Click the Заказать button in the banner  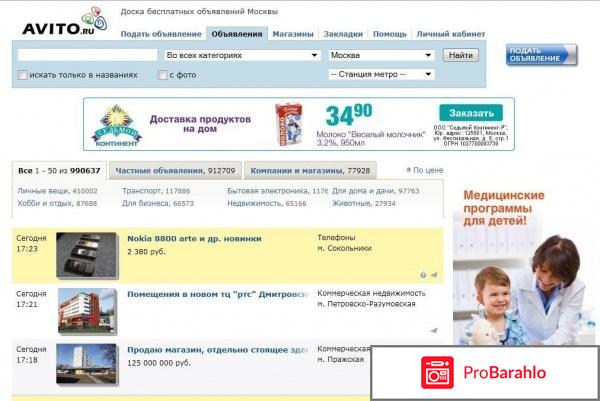point(471,113)
